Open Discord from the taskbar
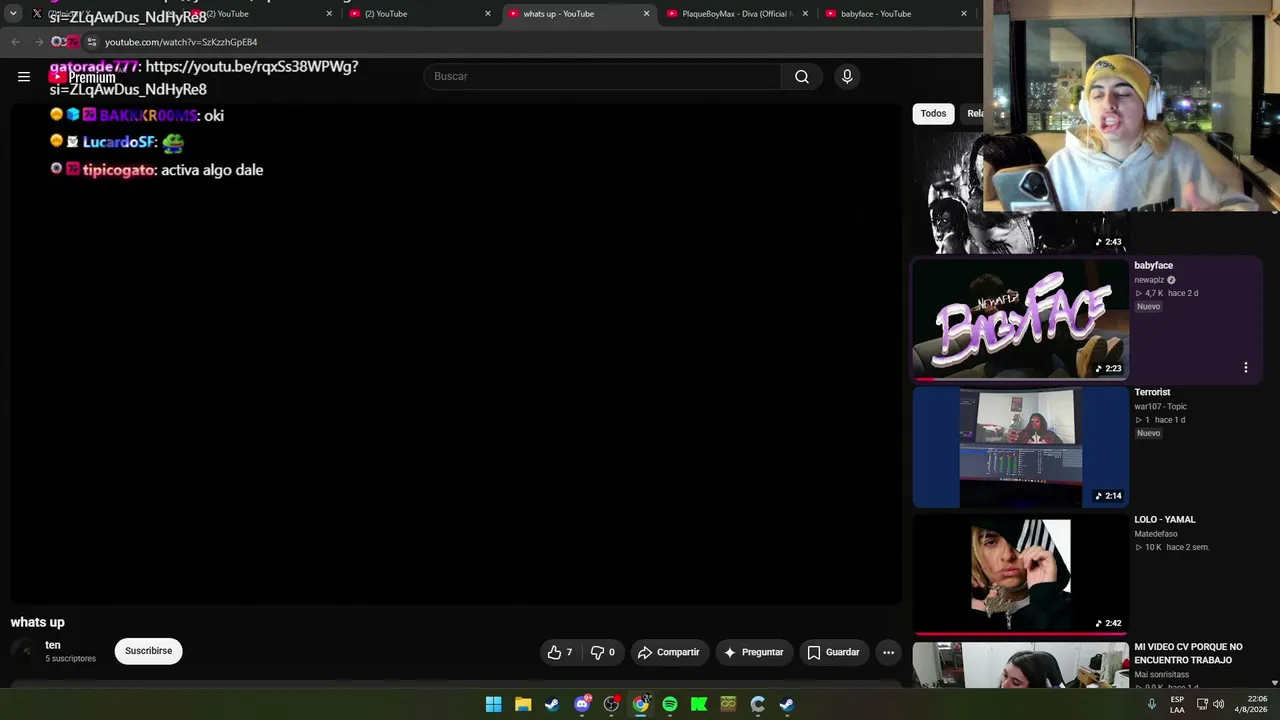This screenshot has width=1280, height=720. (582, 704)
